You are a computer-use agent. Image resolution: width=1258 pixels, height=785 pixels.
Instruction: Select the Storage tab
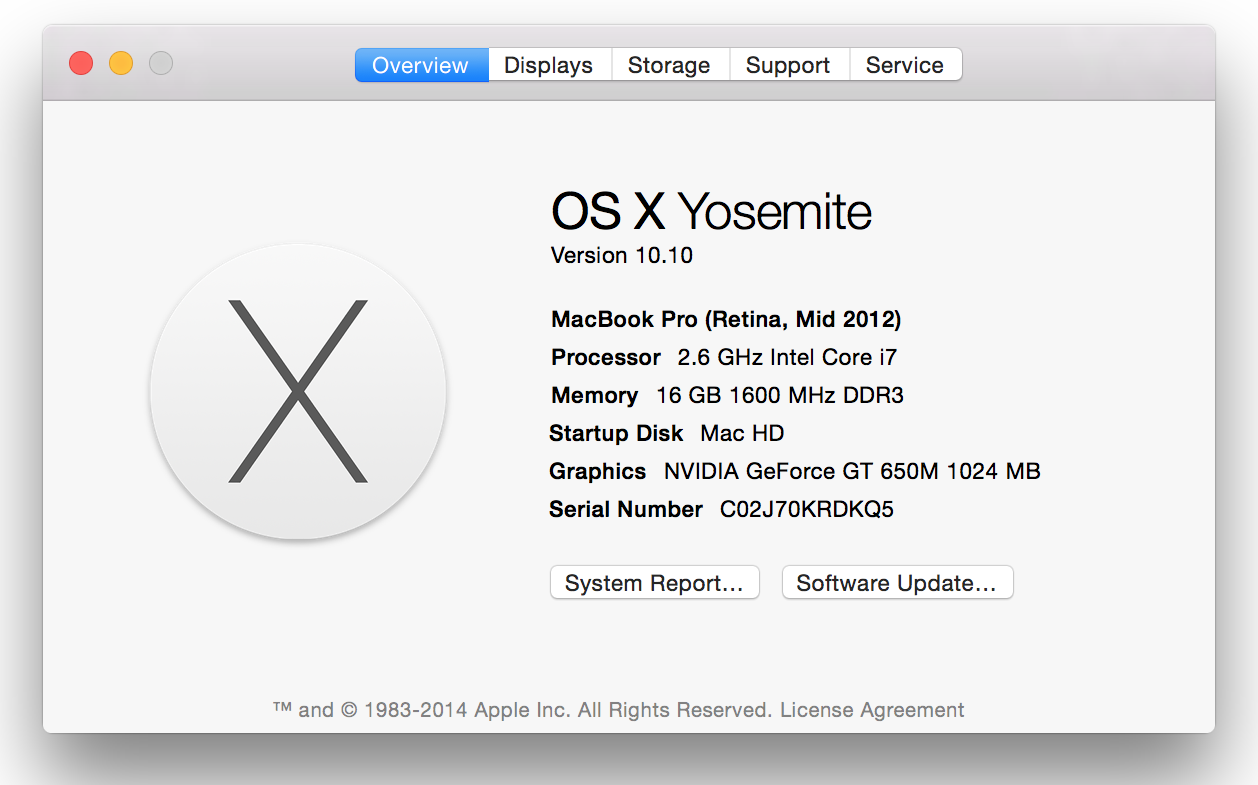point(670,65)
